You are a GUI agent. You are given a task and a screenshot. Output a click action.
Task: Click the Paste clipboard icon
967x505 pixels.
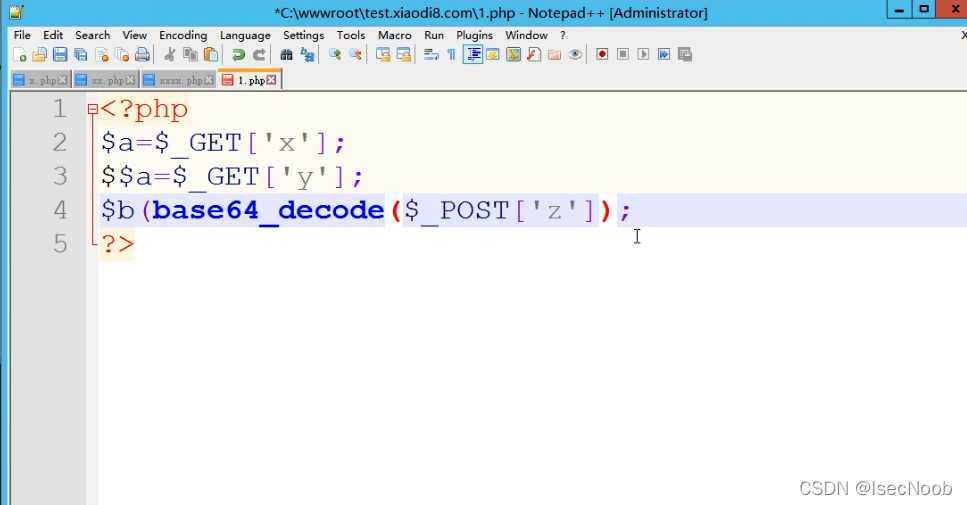(211, 55)
